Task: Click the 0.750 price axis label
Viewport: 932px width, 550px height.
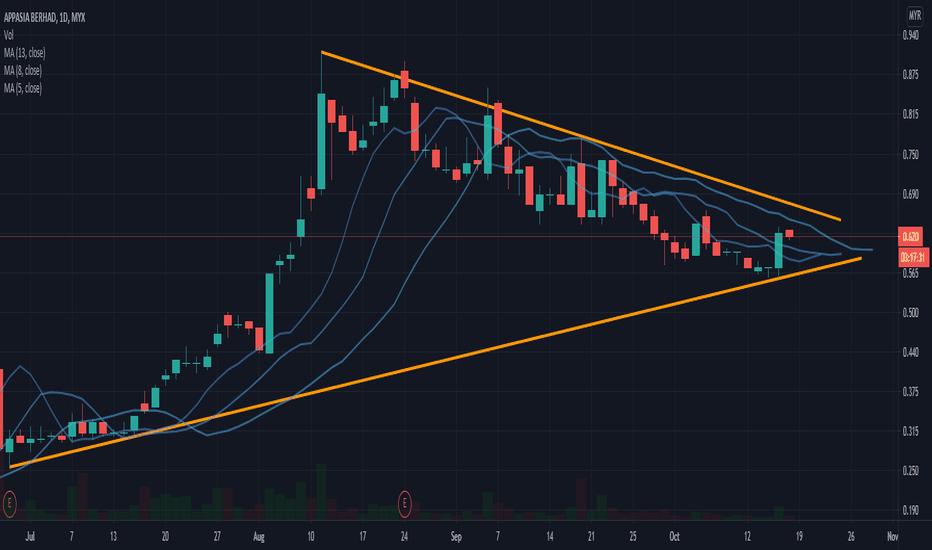Action: (x=910, y=155)
